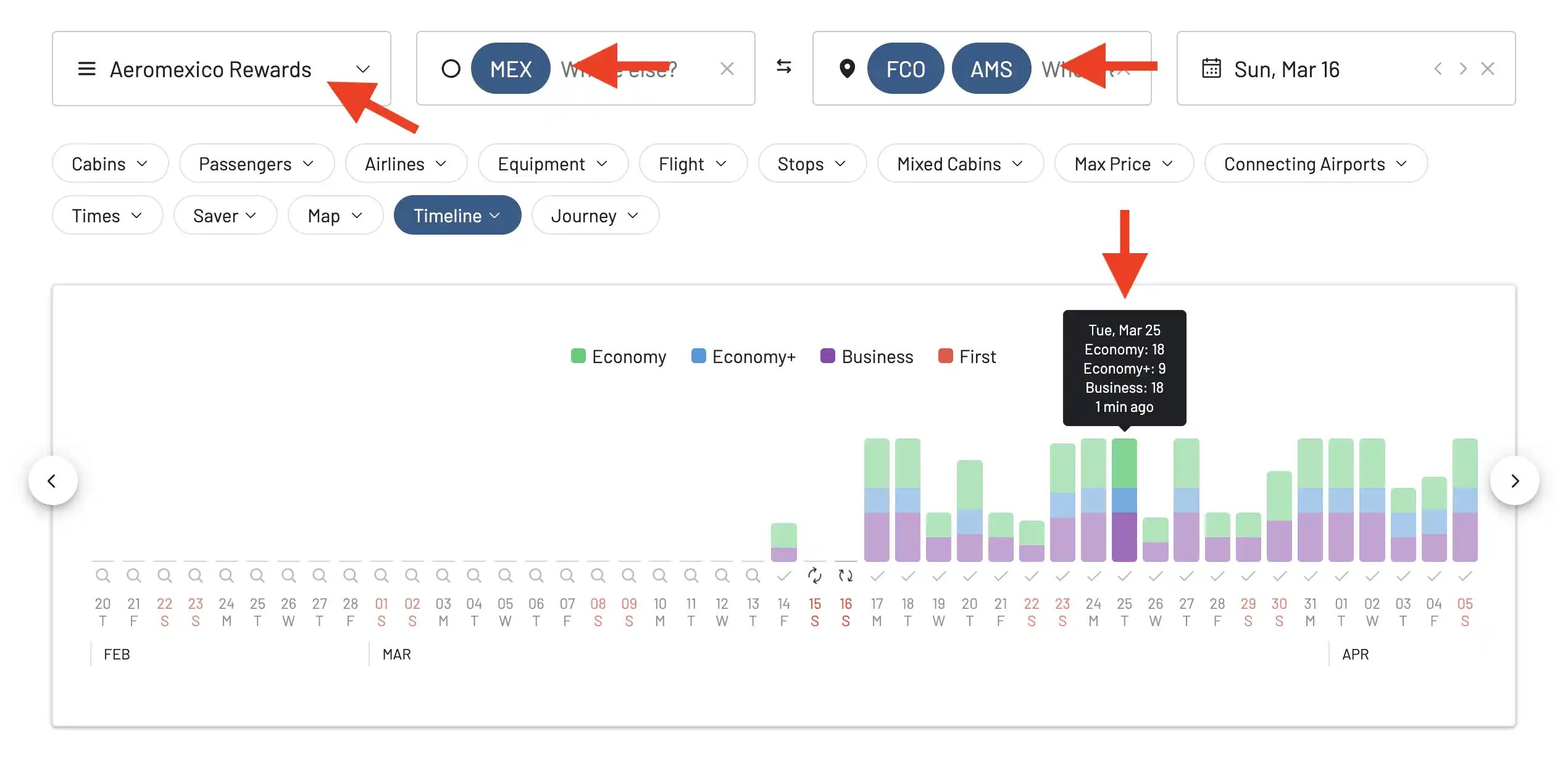
Task: Click the refreshing icon above Mar 15
Action: click(x=815, y=576)
